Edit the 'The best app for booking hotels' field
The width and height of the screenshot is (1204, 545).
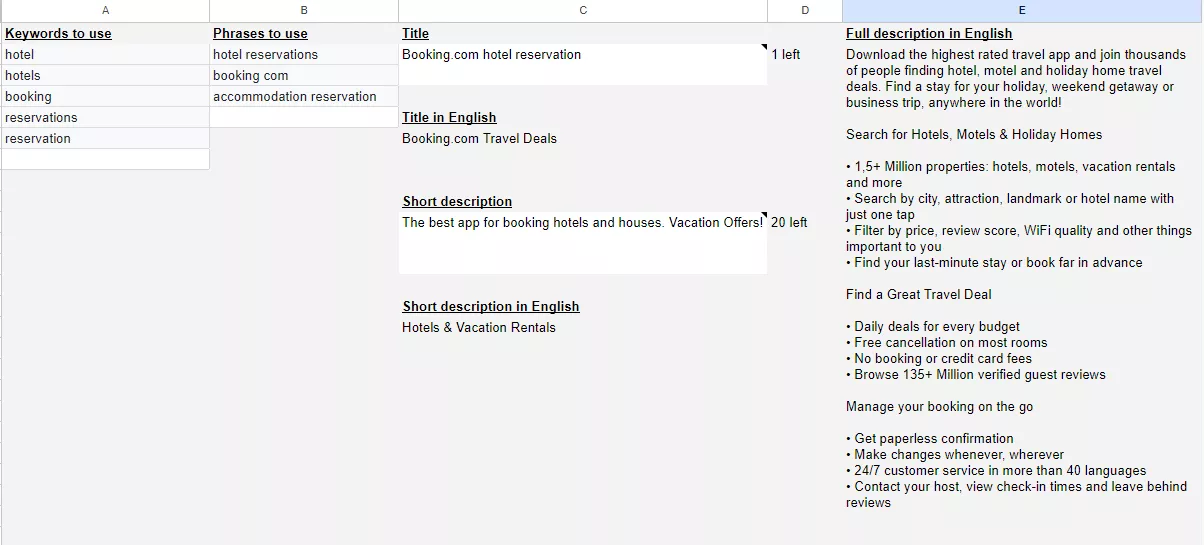click(x=583, y=243)
